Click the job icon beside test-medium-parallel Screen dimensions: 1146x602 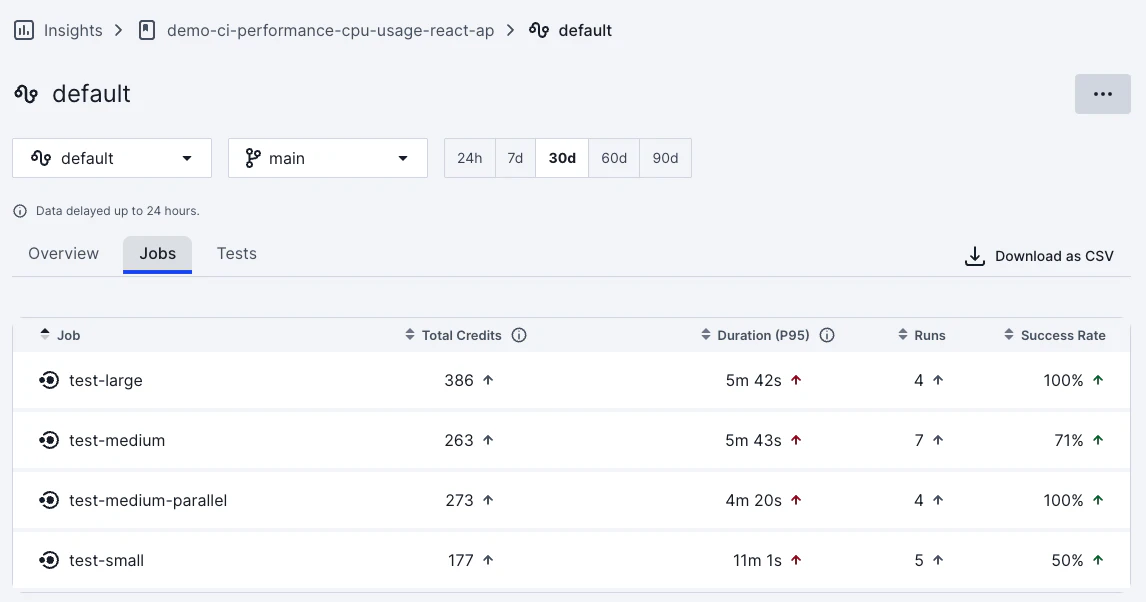tap(49, 500)
